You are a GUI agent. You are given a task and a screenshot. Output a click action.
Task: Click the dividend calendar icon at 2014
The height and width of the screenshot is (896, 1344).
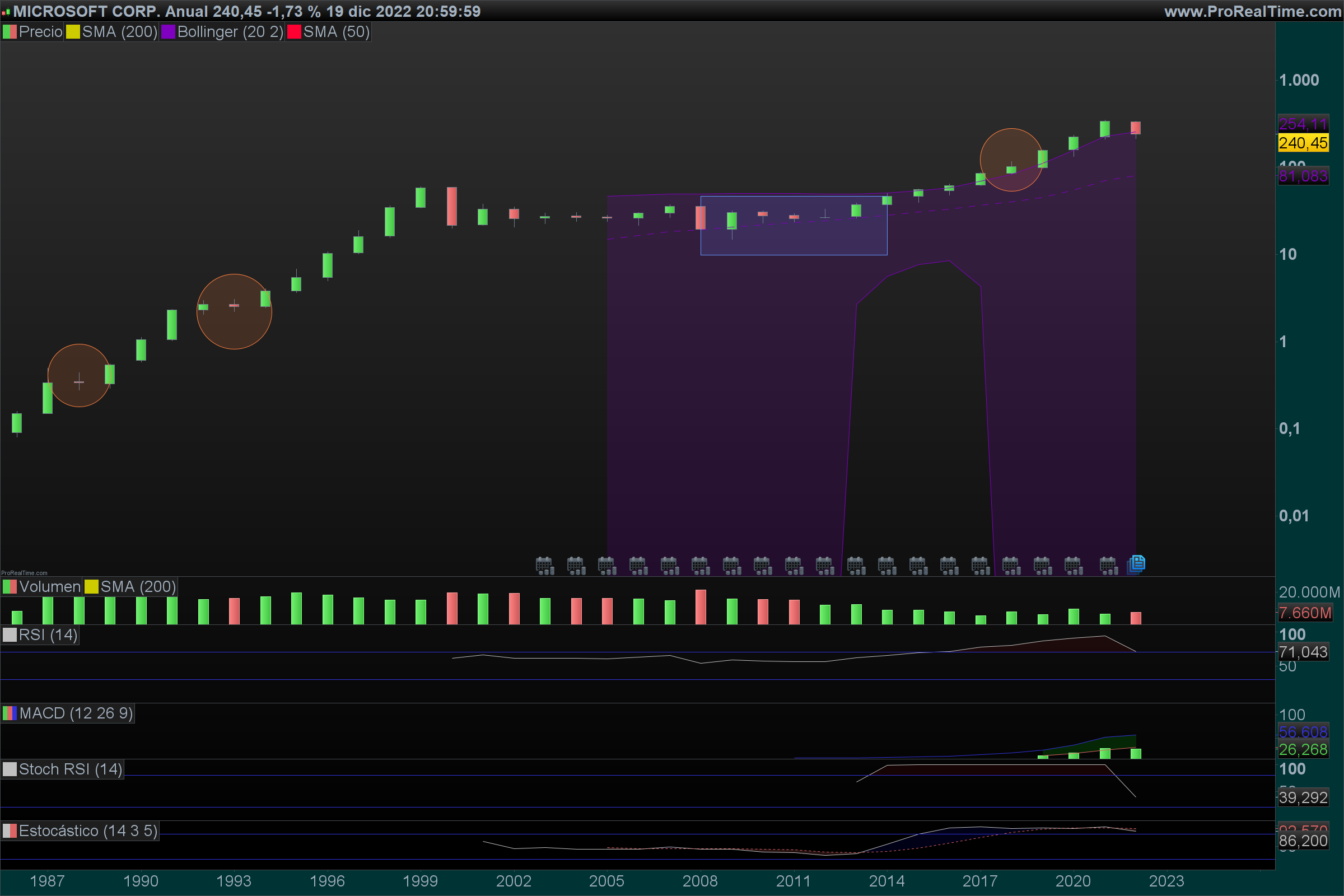[887, 566]
